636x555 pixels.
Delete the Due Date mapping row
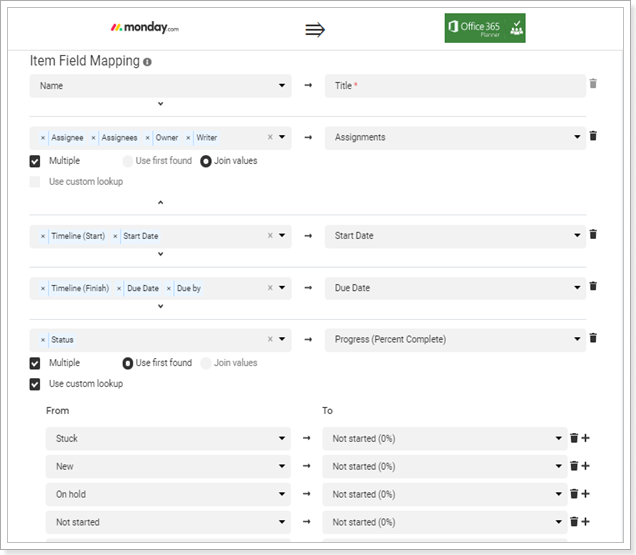coord(593,286)
